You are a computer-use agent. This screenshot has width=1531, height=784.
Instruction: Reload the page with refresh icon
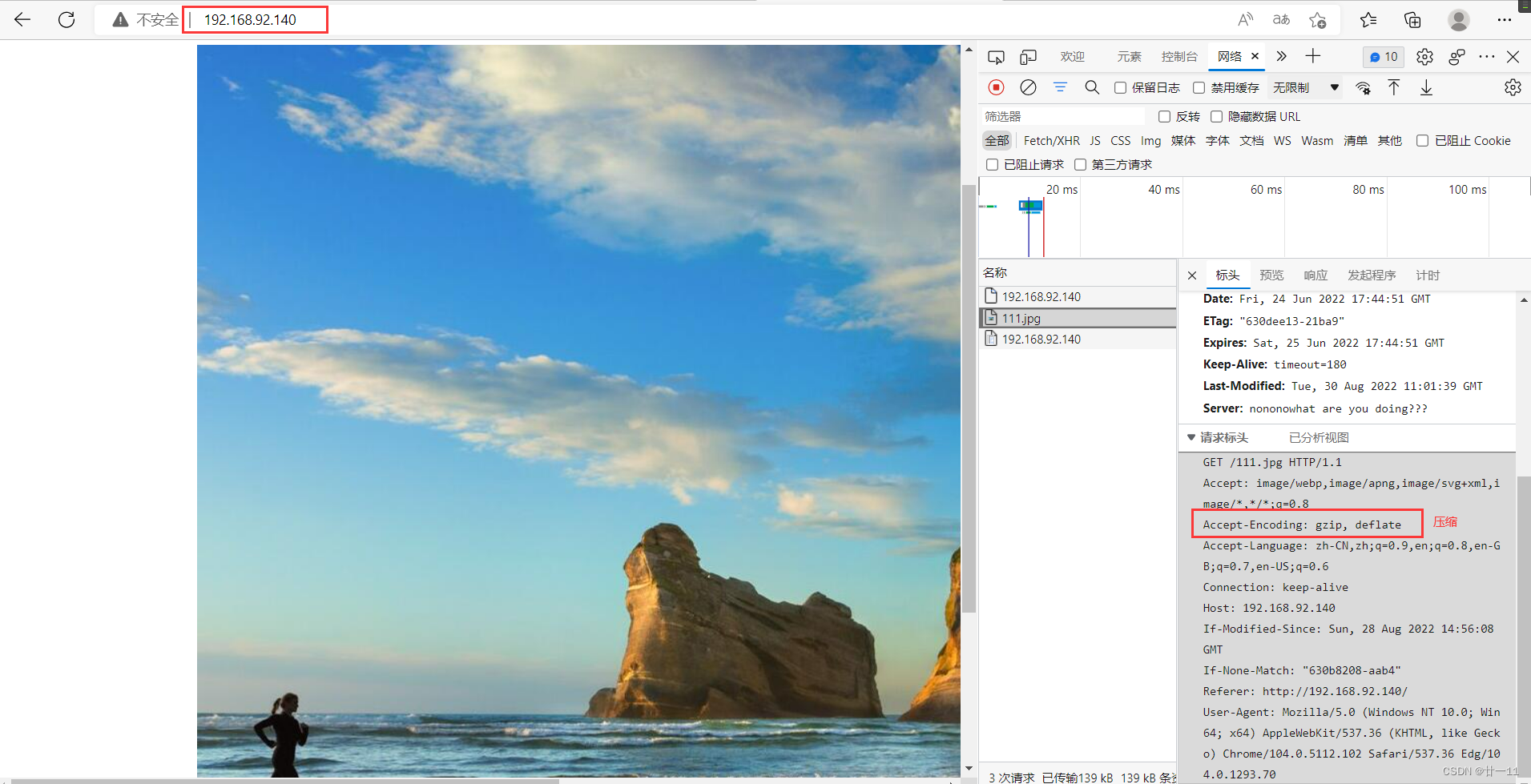click(x=66, y=20)
